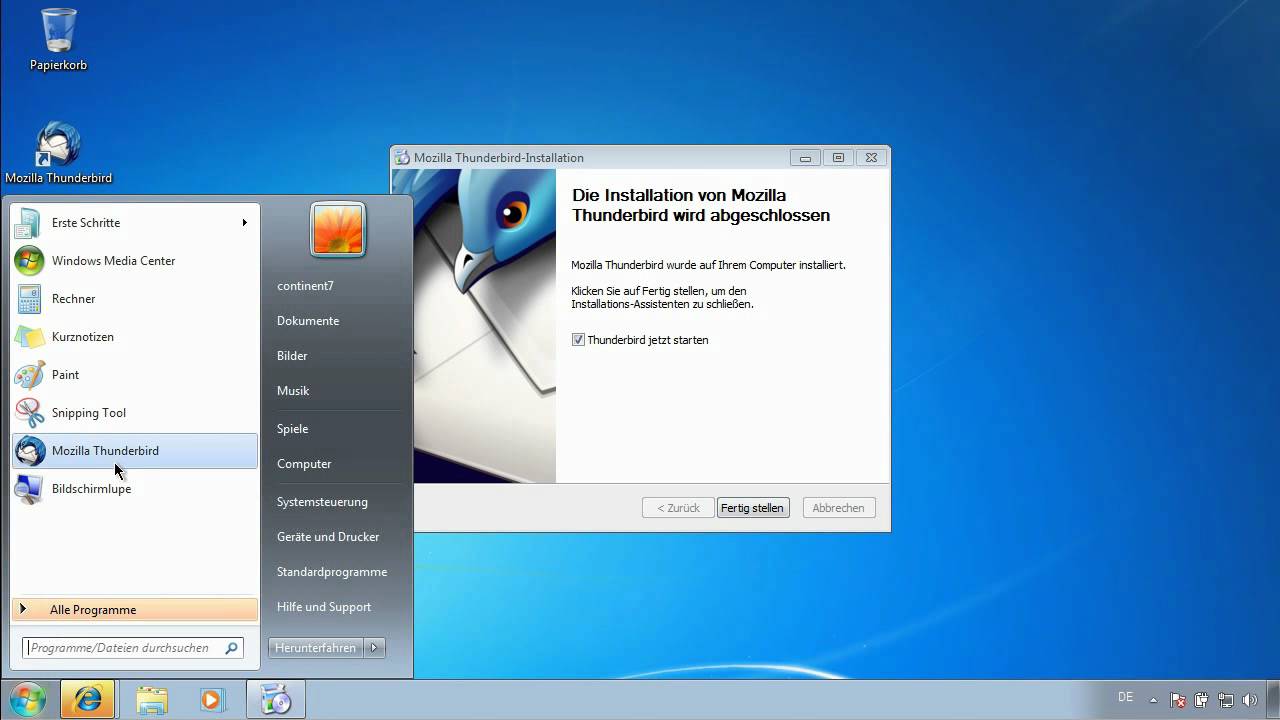Viewport: 1280px width, 720px height.
Task: Open Erste Schritte from Start menu
Action: coord(134,223)
